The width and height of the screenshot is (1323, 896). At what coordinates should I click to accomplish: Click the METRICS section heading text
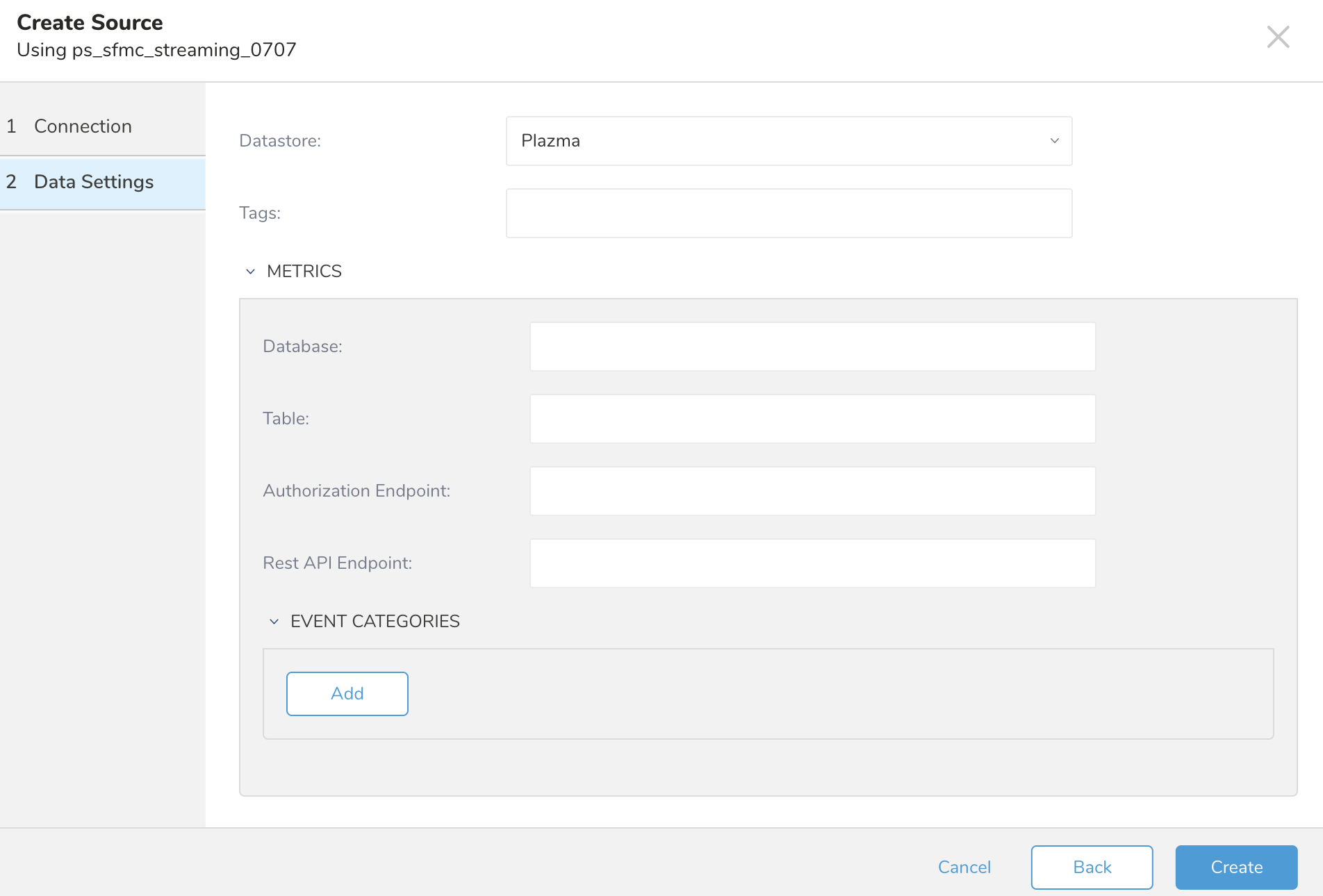click(304, 272)
